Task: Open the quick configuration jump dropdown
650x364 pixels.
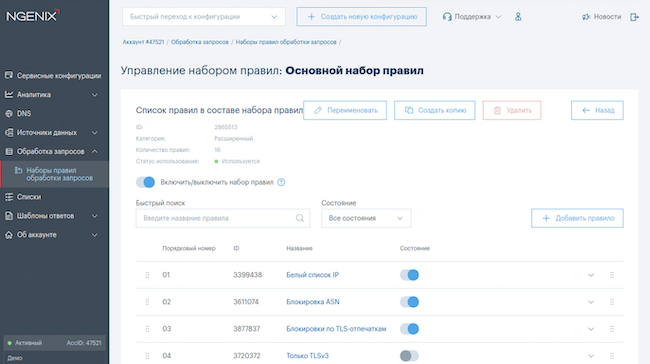Action: tap(204, 17)
